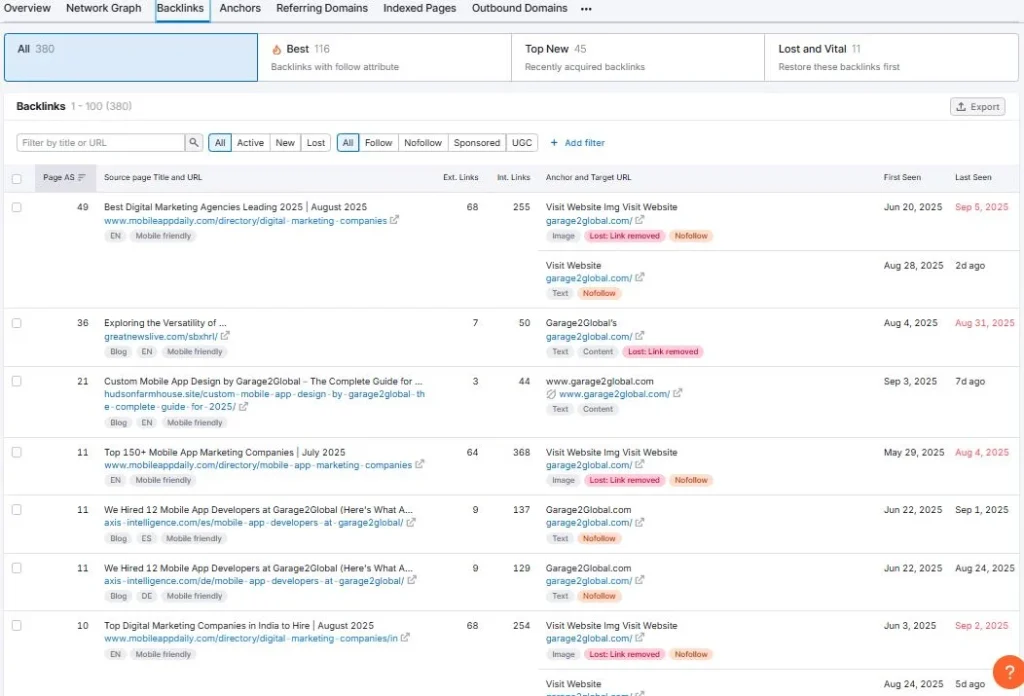1024x696 pixels.
Task: Check the axis-intelligence.com/de row checkbox
Action: 16,568
